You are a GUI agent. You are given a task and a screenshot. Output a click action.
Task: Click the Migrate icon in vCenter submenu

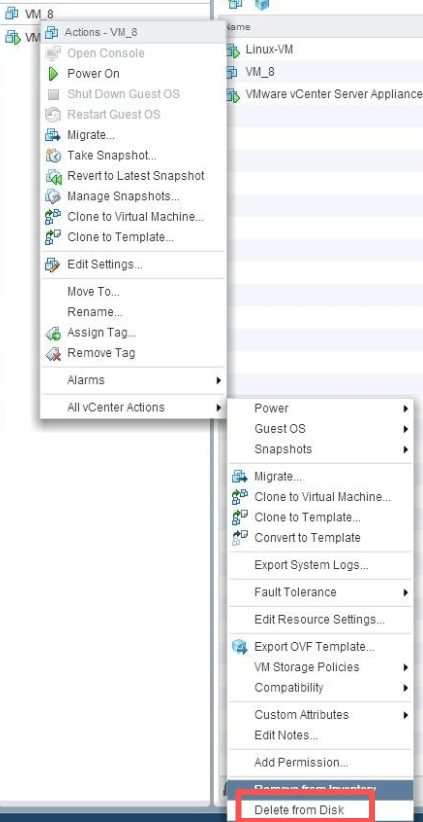pyautogui.click(x=240, y=477)
